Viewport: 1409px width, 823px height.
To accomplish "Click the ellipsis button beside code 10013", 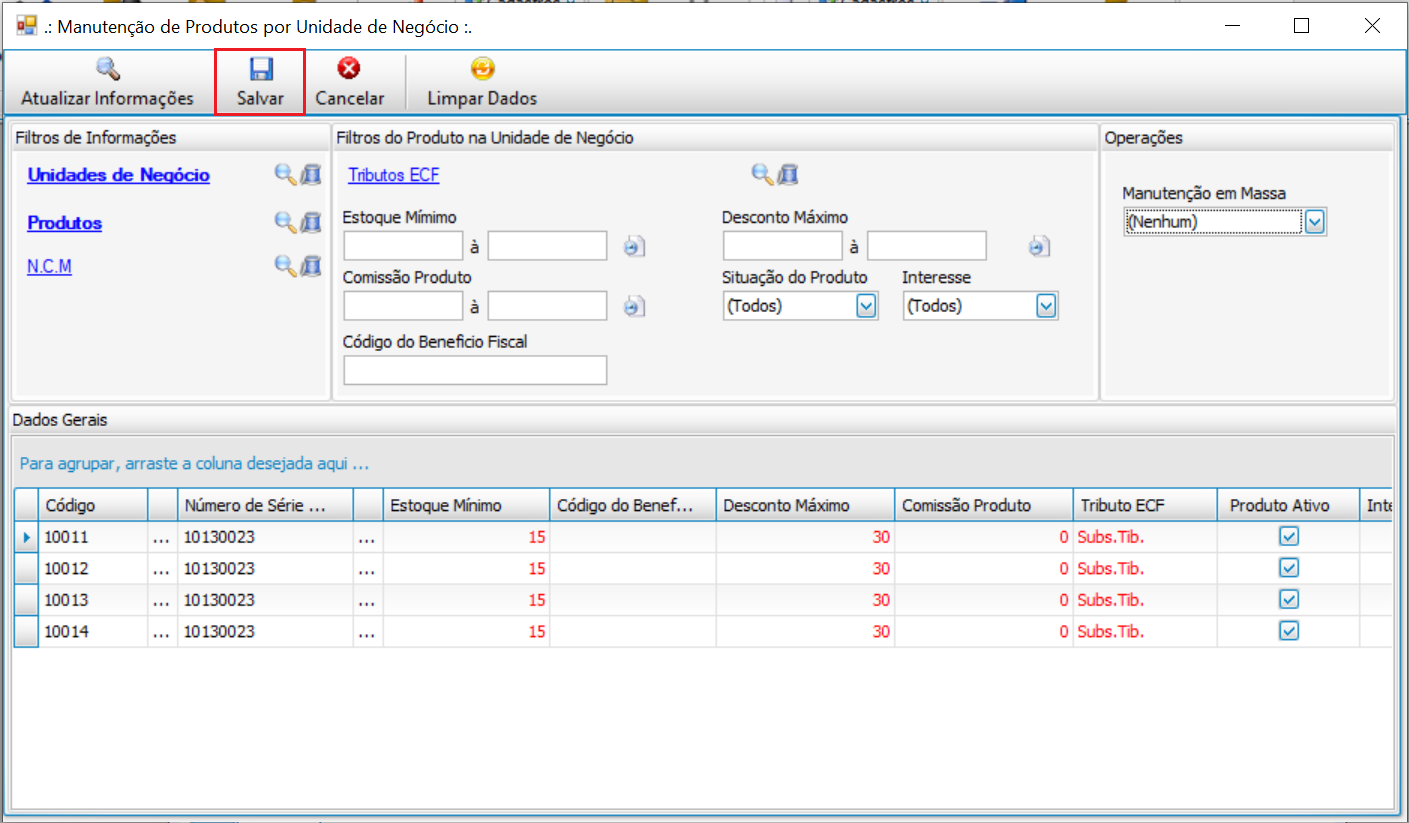I will (162, 600).
